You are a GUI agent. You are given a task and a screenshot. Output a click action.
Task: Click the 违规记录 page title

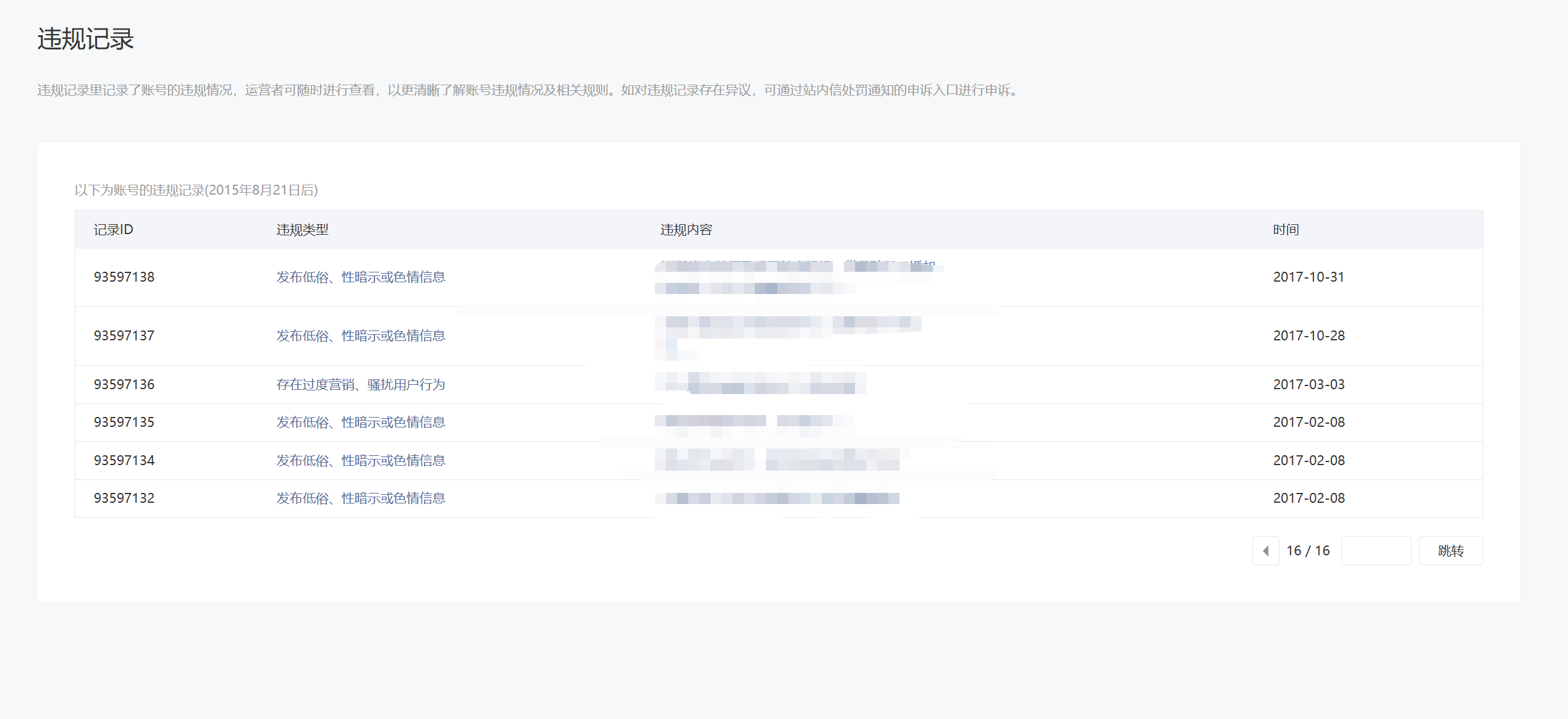[x=85, y=39]
